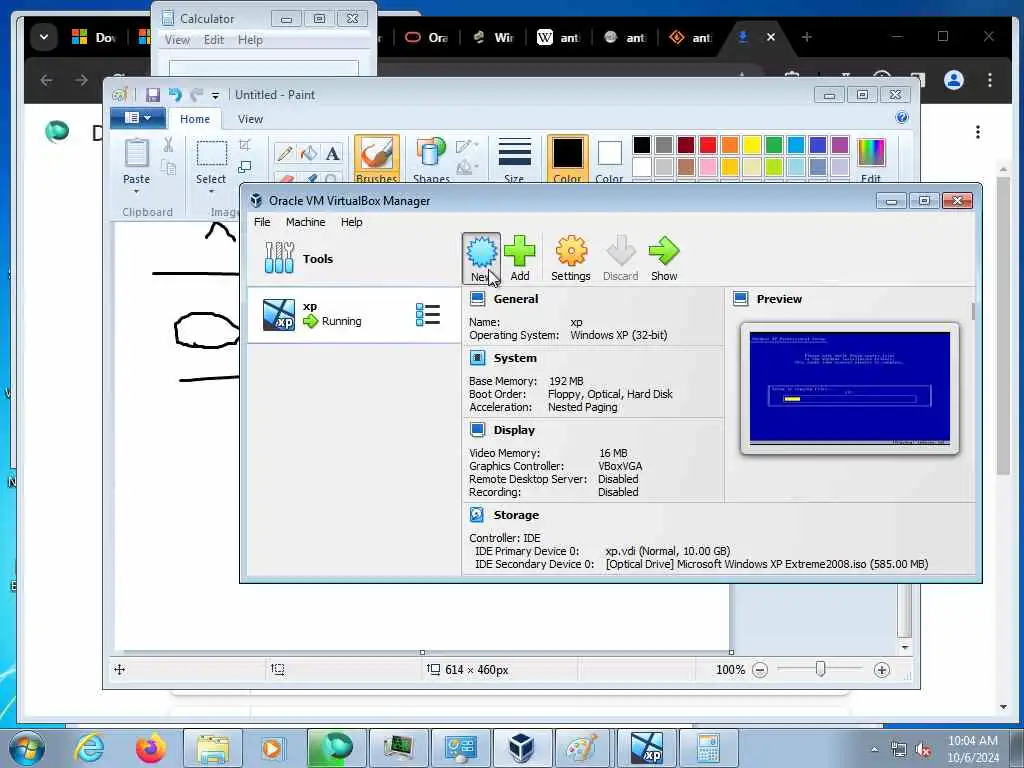Click the green Show arrow
1024x768 pixels.
coord(664,259)
